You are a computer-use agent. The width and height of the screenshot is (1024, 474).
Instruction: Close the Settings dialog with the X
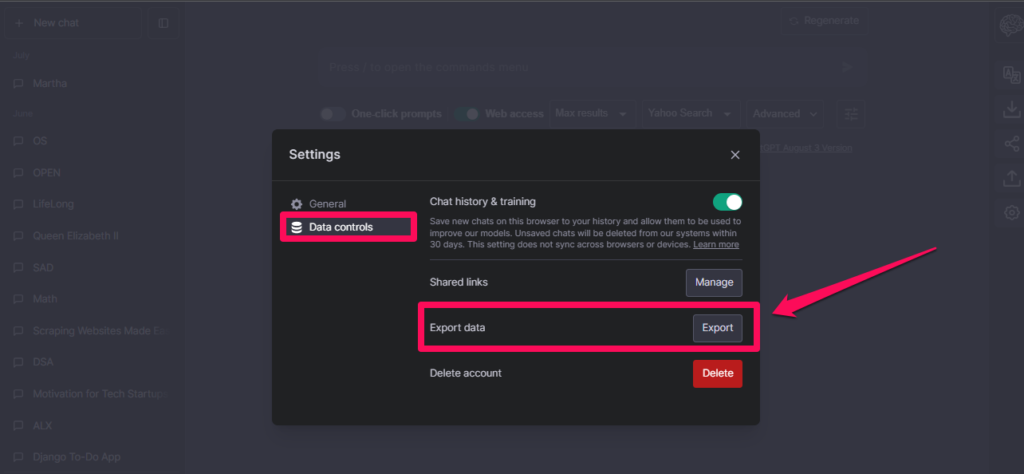[735, 155]
